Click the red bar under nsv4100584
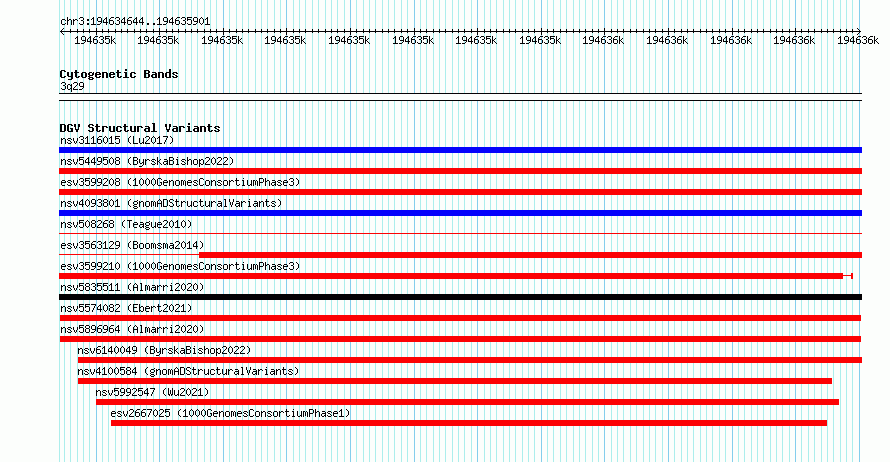 click(x=455, y=381)
